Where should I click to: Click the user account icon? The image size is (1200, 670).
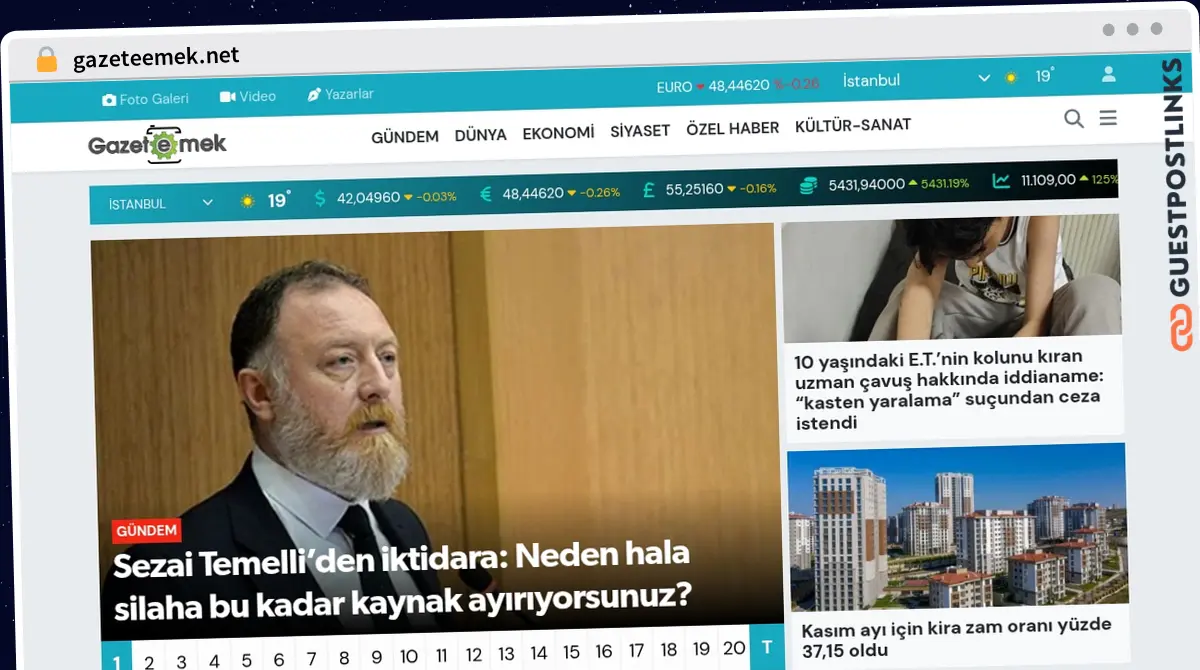1108,74
